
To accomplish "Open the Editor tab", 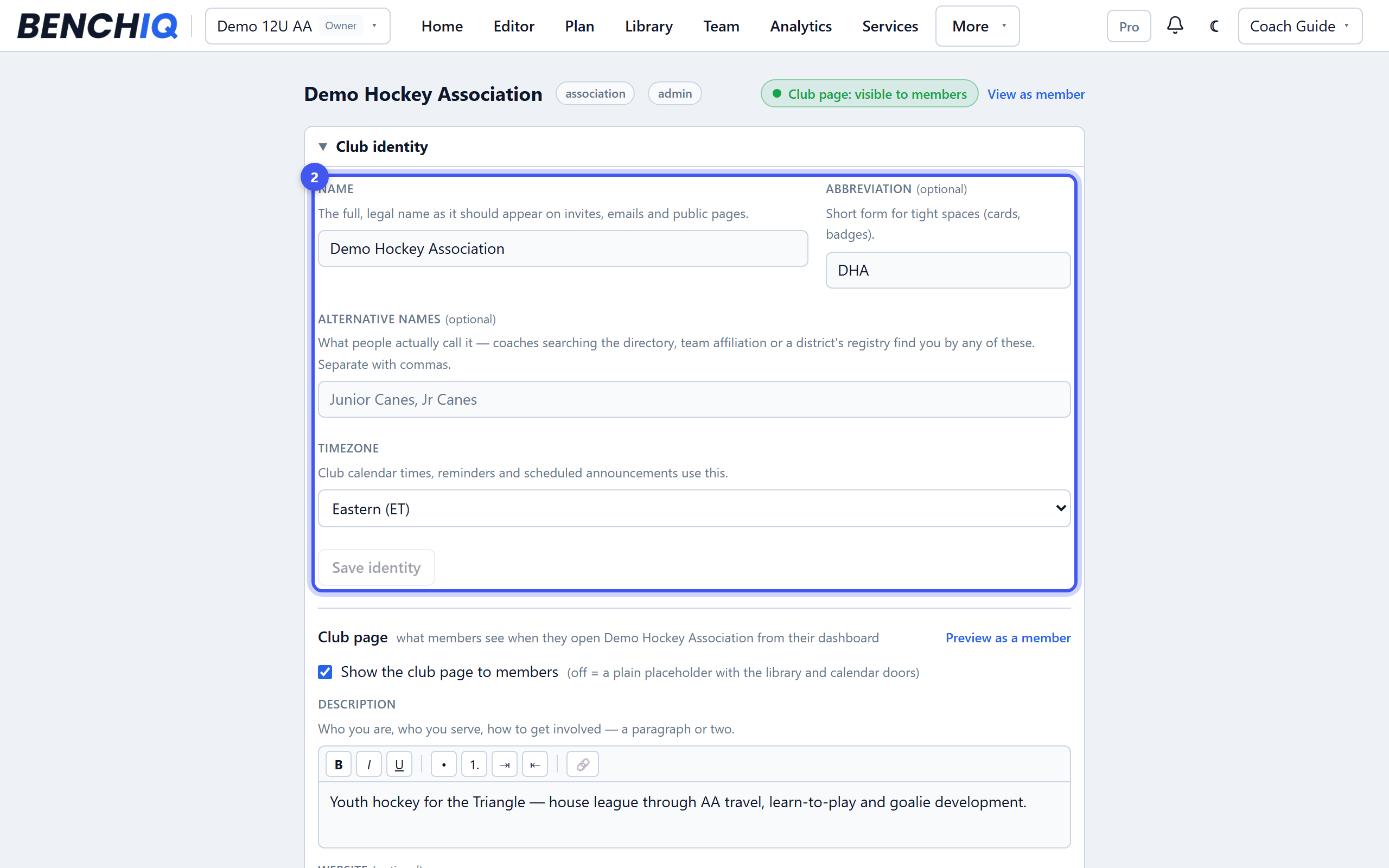I will (x=514, y=26).
